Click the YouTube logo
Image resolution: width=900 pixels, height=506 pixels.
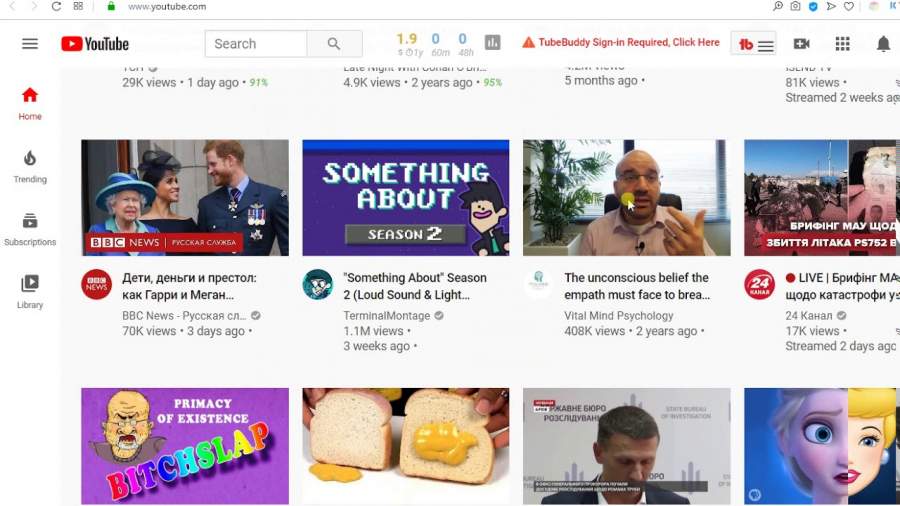pos(95,44)
